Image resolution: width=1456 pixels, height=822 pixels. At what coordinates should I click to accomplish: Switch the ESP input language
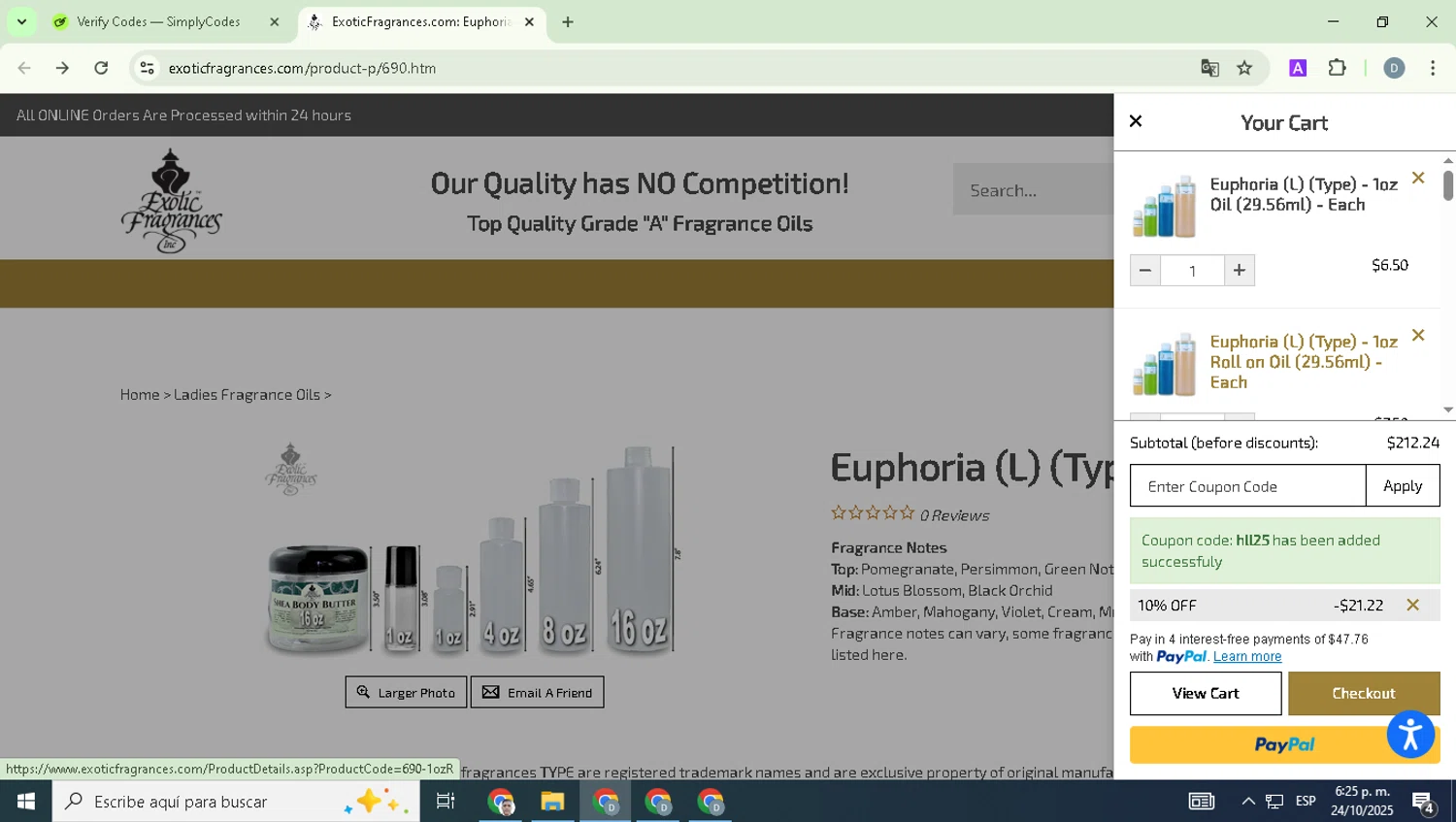[x=1306, y=802]
